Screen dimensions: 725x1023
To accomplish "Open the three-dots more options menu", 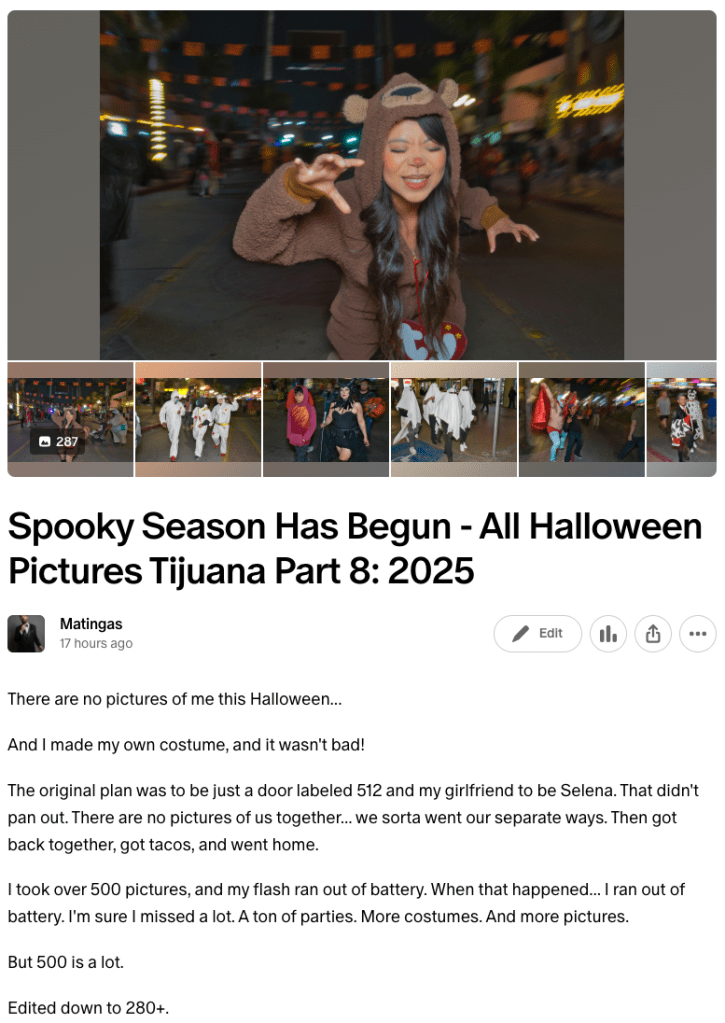I will 698,634.
